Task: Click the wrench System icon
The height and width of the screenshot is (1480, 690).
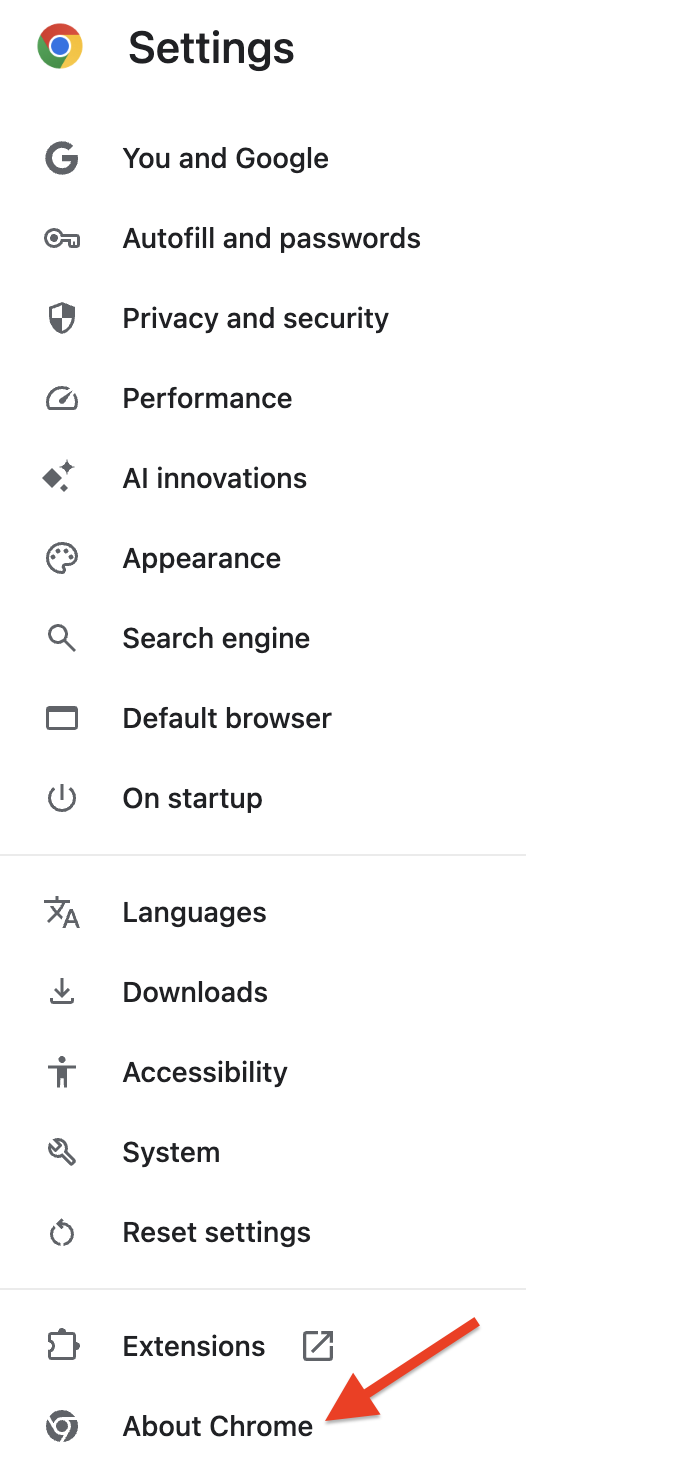Action: (x=62, y=1152)
